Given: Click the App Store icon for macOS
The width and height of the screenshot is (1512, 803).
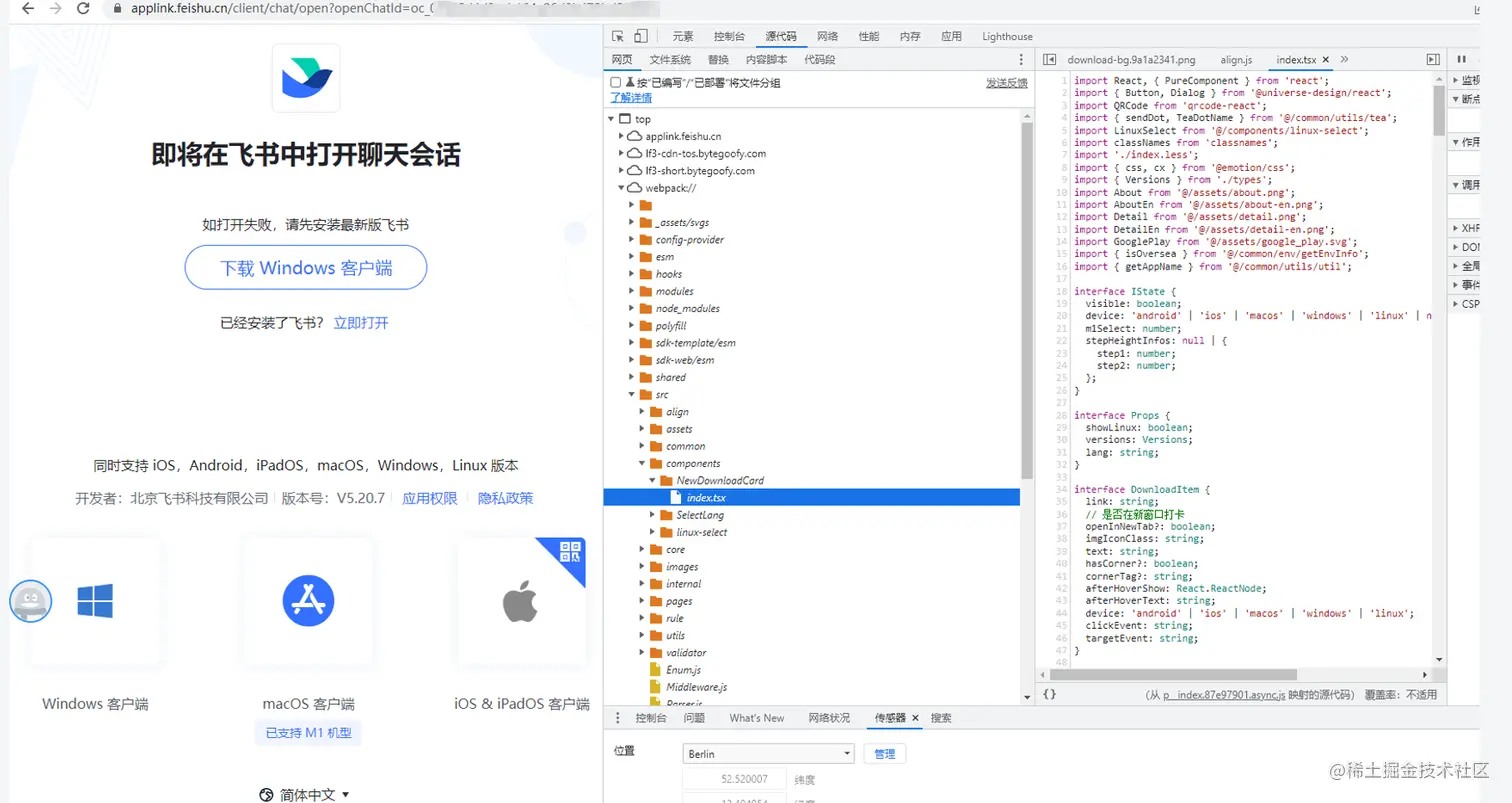Looking at the screenshot, I should [x=308, y=601].
